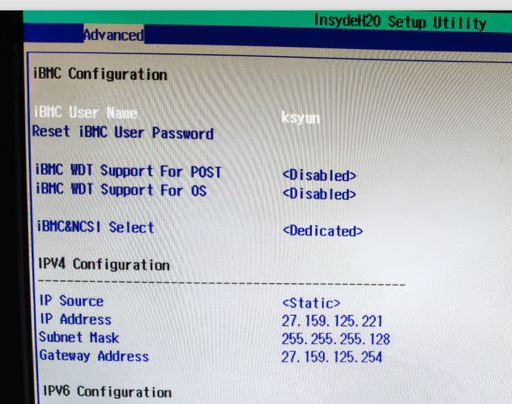Change the Static IP source value

point(311,303)
